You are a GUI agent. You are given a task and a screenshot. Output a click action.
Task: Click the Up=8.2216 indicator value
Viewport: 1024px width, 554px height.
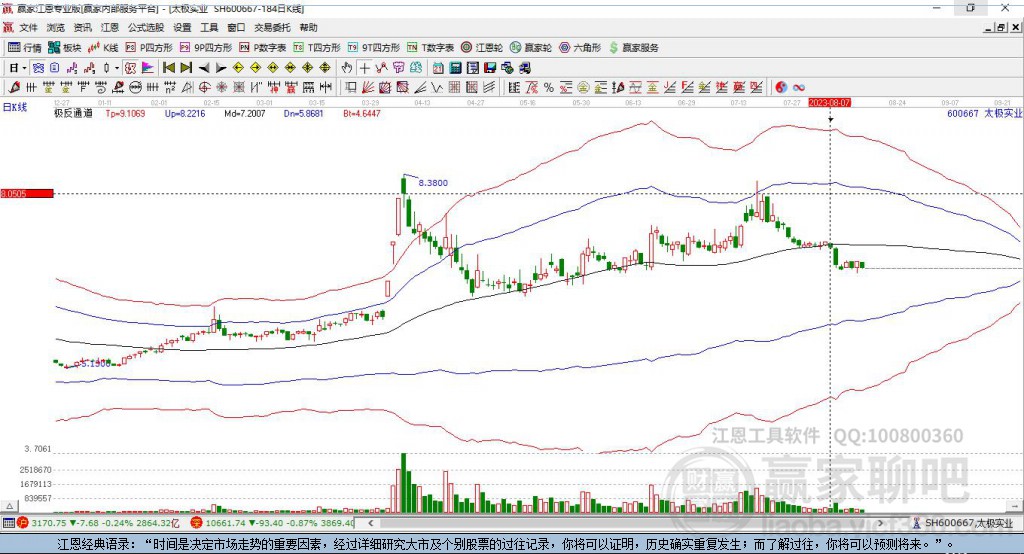(x=185, y=113)
